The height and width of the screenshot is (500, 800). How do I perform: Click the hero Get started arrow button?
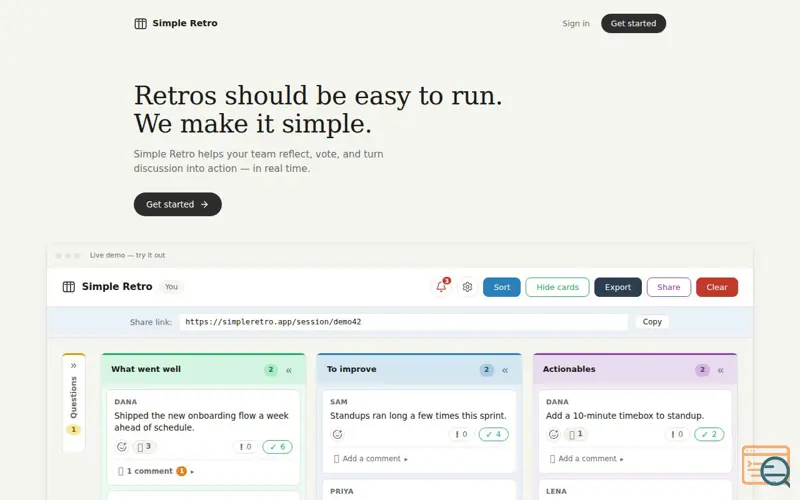[x=178, y=204]
